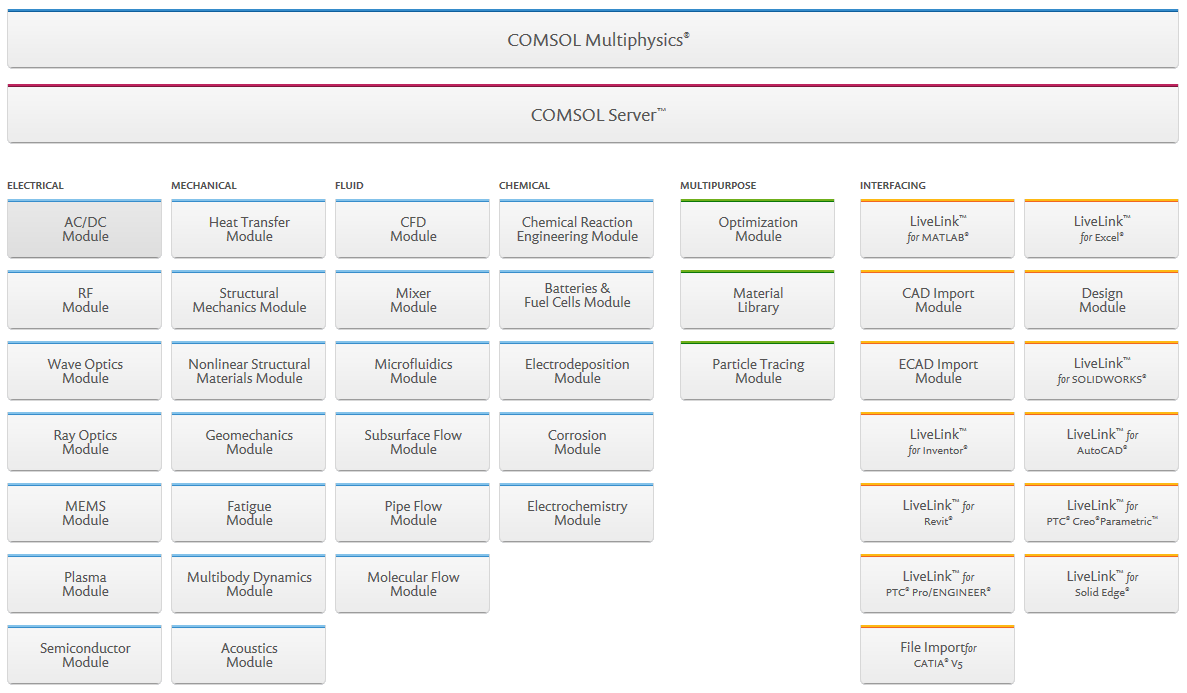Select the AC/DC Module tile

85,230
